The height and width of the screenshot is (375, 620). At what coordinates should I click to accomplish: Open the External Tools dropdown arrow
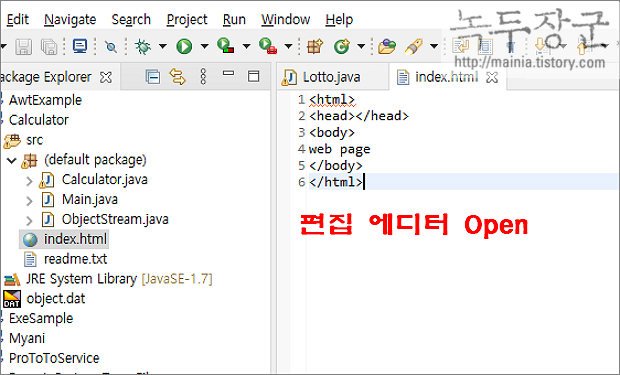(x=288, y=46)
